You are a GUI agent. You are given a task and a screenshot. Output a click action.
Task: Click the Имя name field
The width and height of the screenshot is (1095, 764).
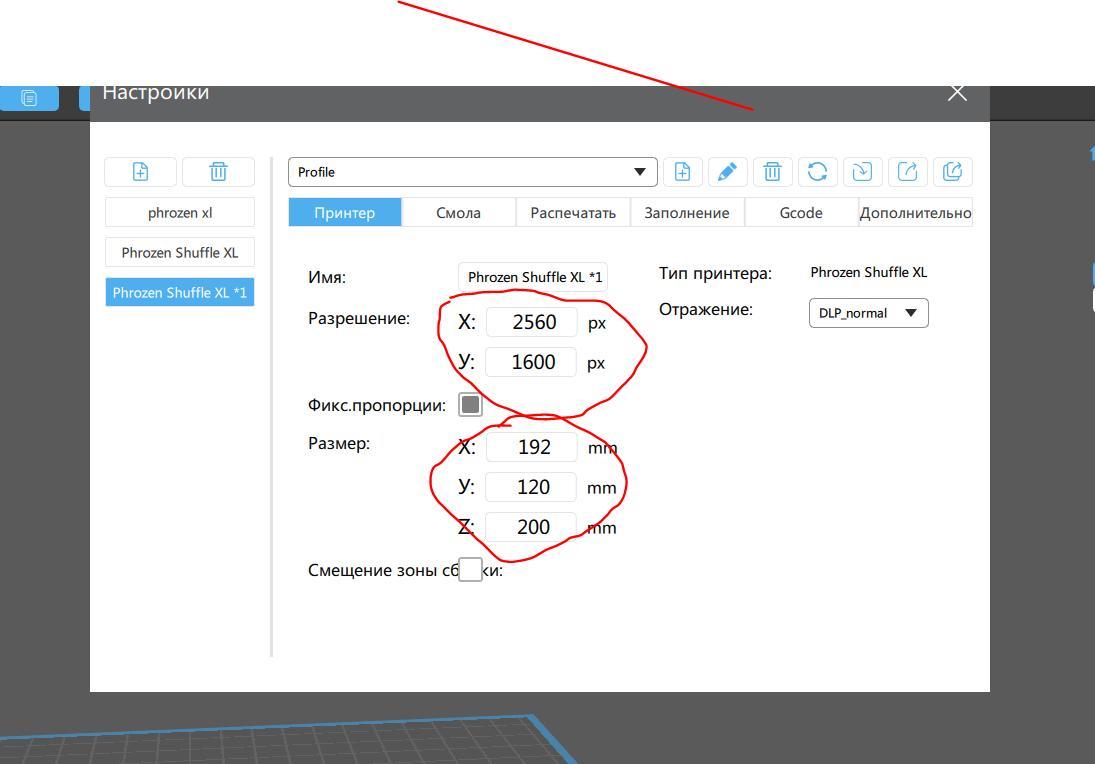533,277
